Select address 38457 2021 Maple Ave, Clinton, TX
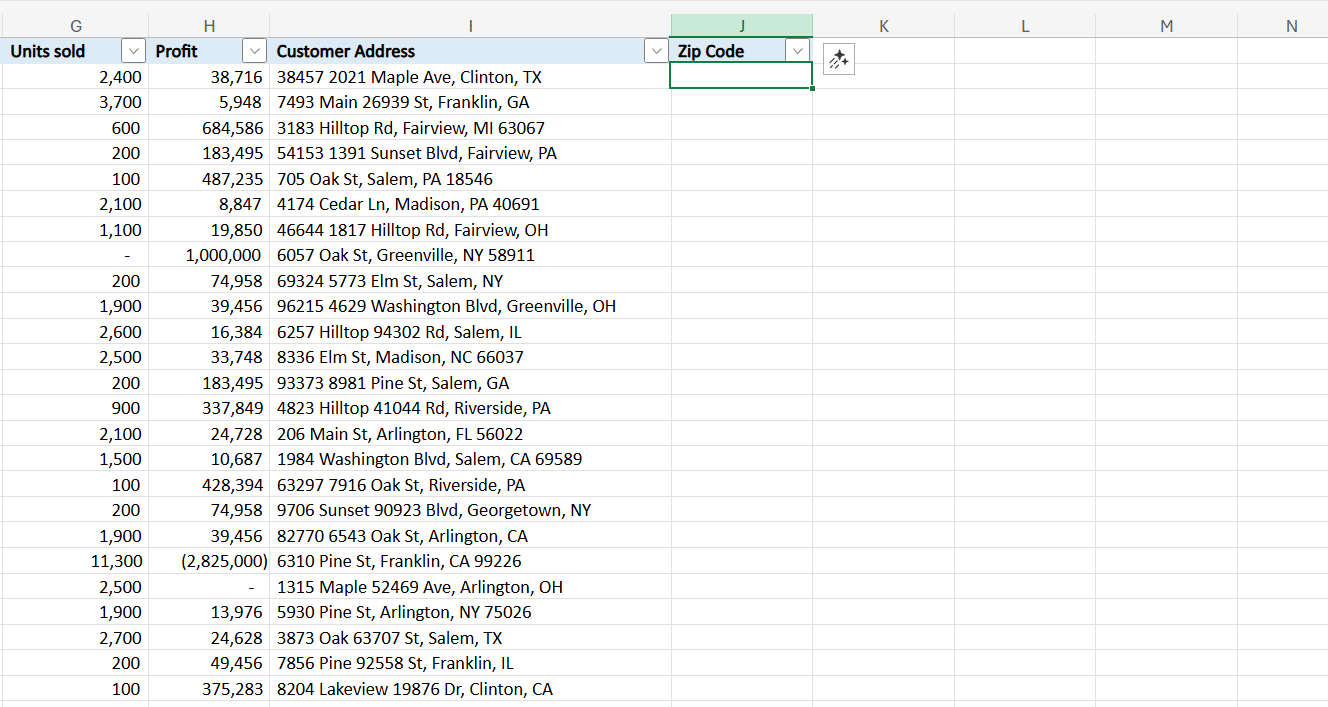This screenshot has width=1328, height=707. coord(470,77)
